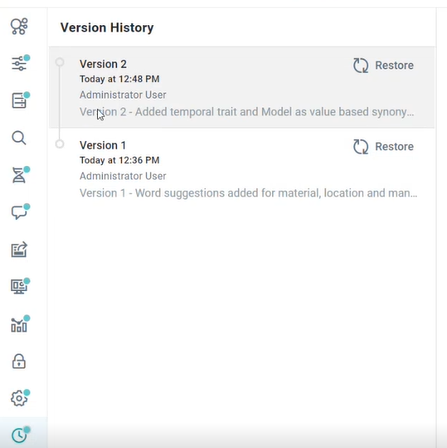Click the Version 1 timeline circle marker
The width and height of the screenshot is (447, 448).
(x=60, y=144)
